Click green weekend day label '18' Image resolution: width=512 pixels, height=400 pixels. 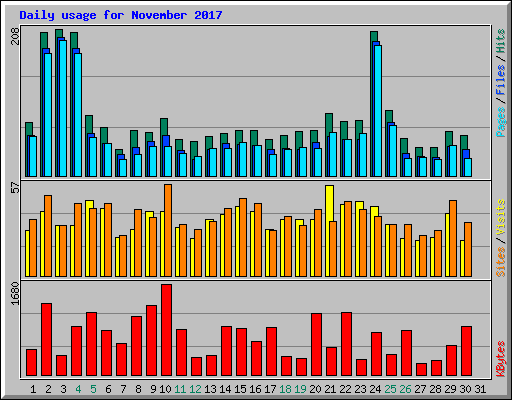coord(285,389)
